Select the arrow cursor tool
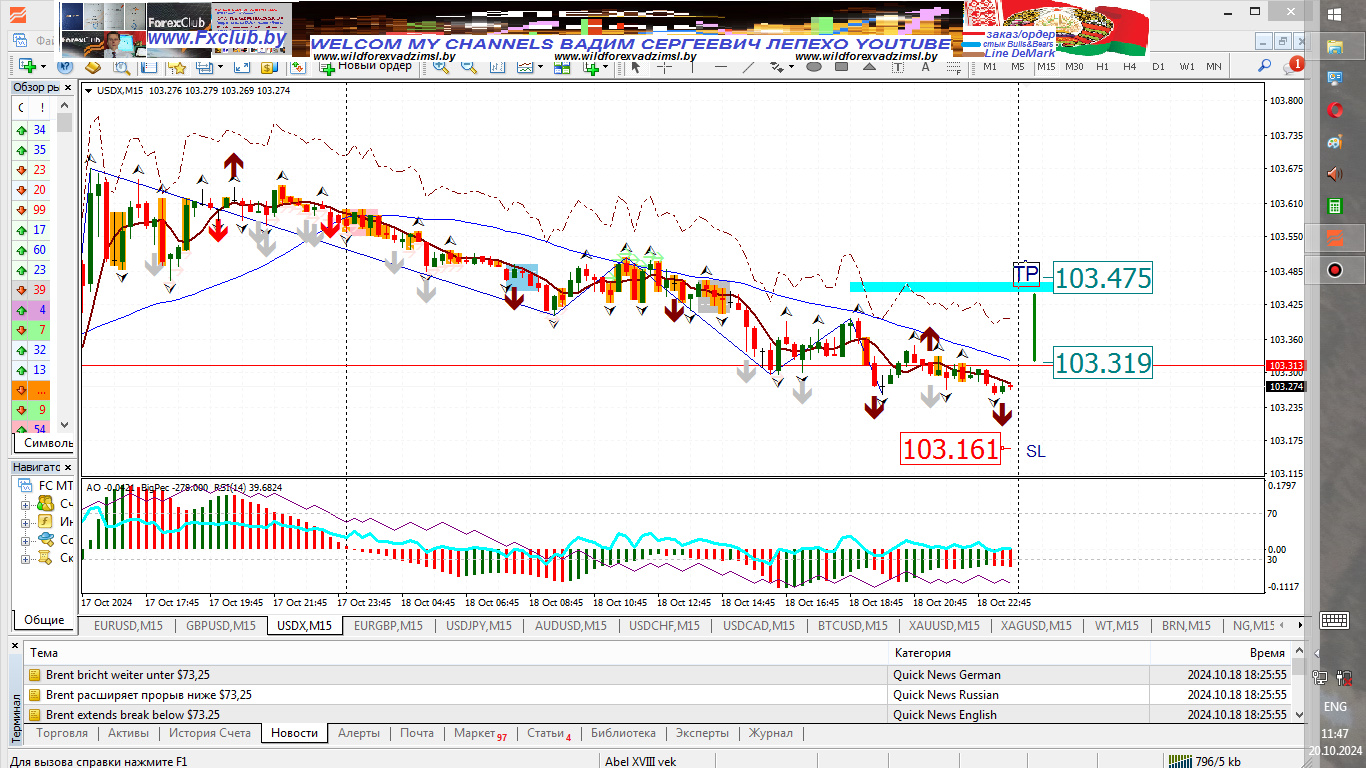Viewport: 1366px width, 768px height. click(x=636, y=67)
